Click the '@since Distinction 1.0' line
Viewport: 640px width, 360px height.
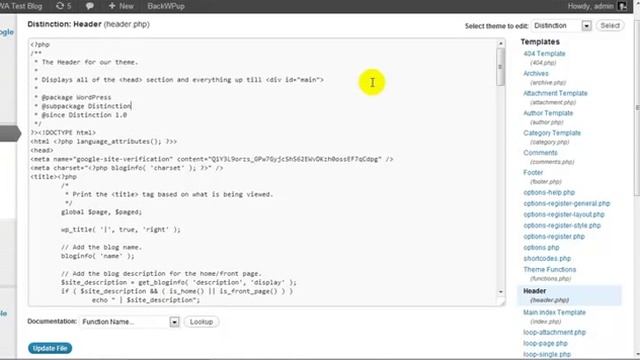(x=81, y=115)
